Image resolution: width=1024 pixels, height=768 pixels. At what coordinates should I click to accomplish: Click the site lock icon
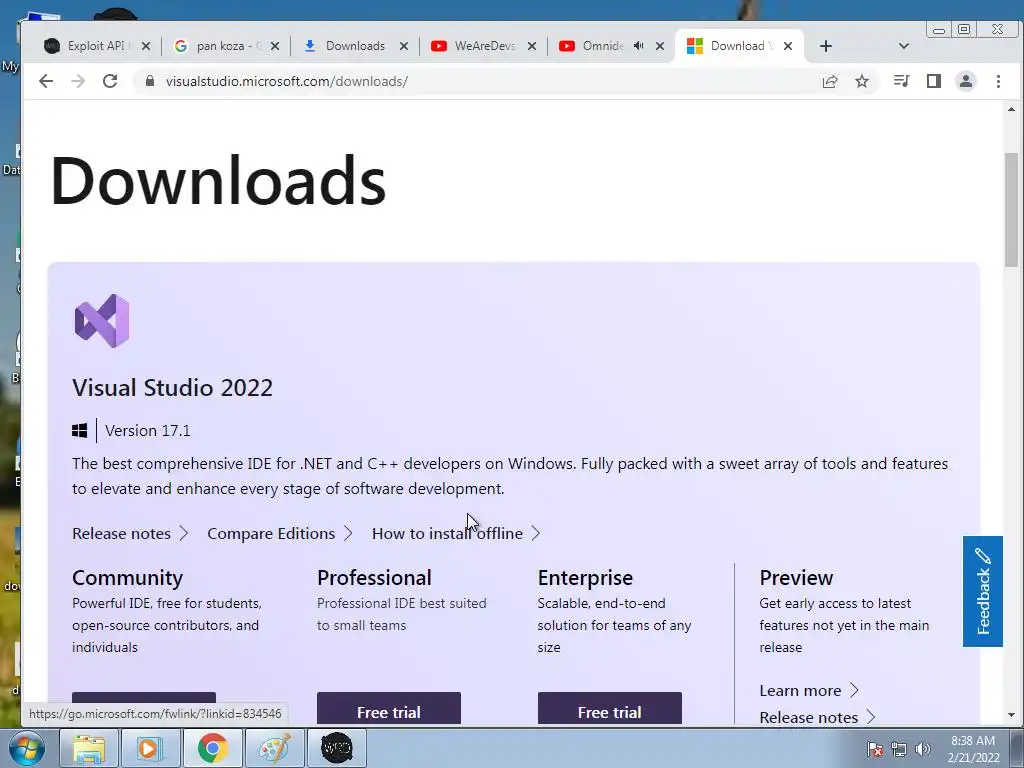tap(150, 81)
